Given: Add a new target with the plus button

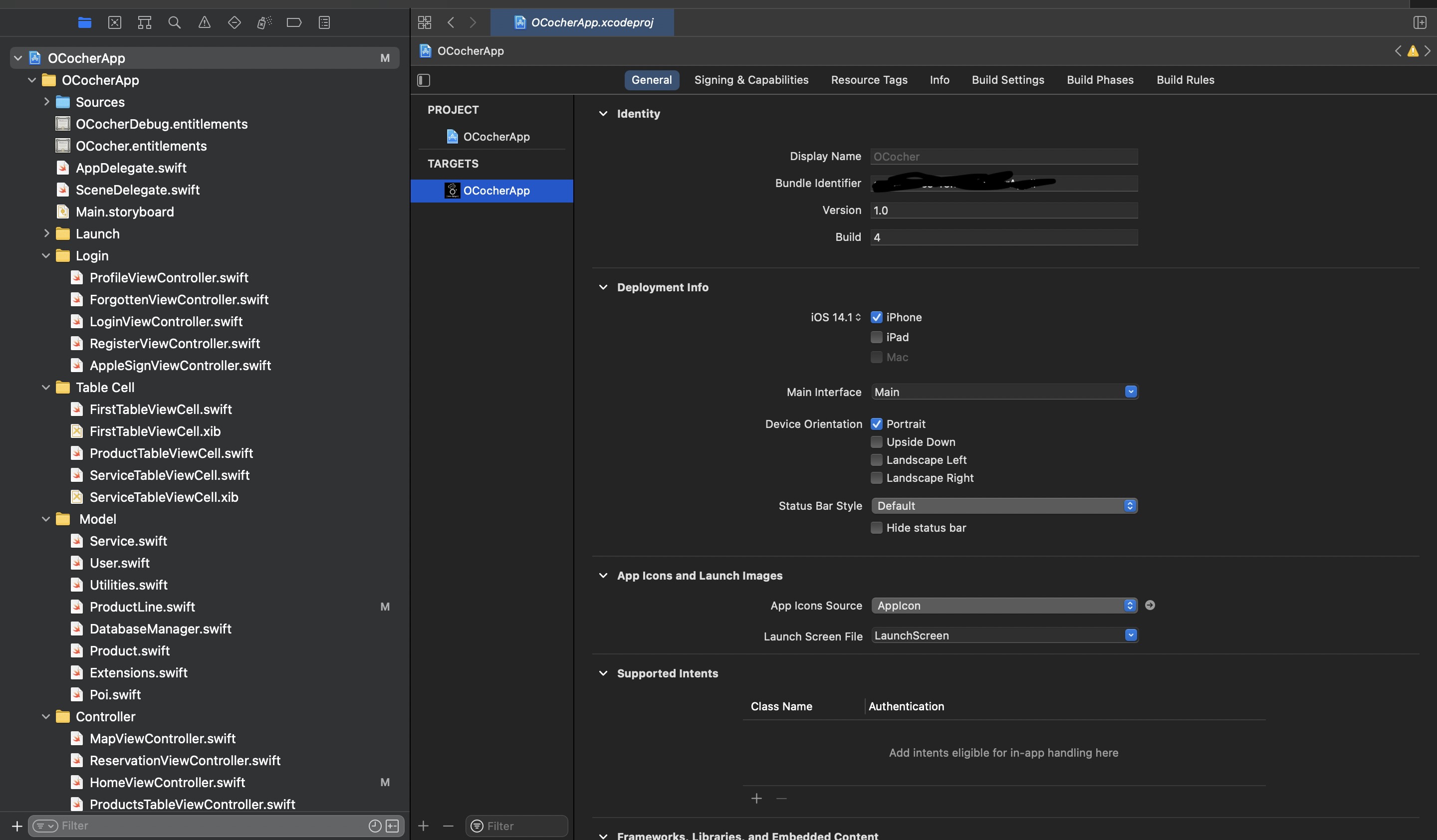Looking at the screenshot, I should point(423,826).
